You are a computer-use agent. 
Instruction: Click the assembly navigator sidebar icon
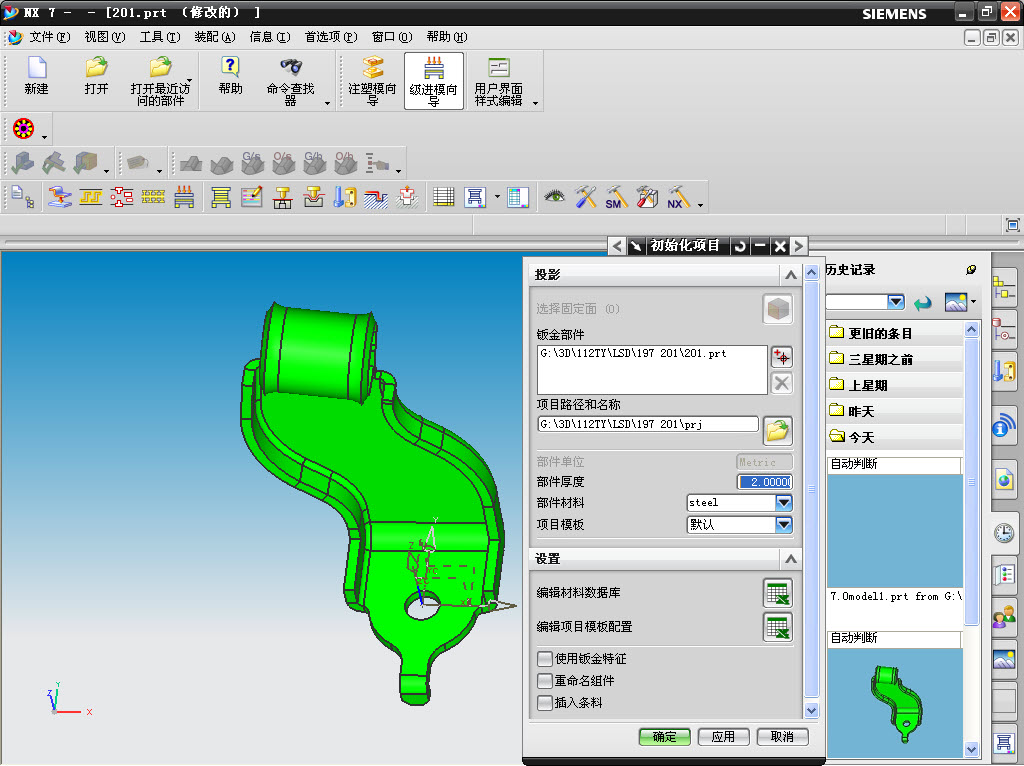click(x=1004, y=287)
